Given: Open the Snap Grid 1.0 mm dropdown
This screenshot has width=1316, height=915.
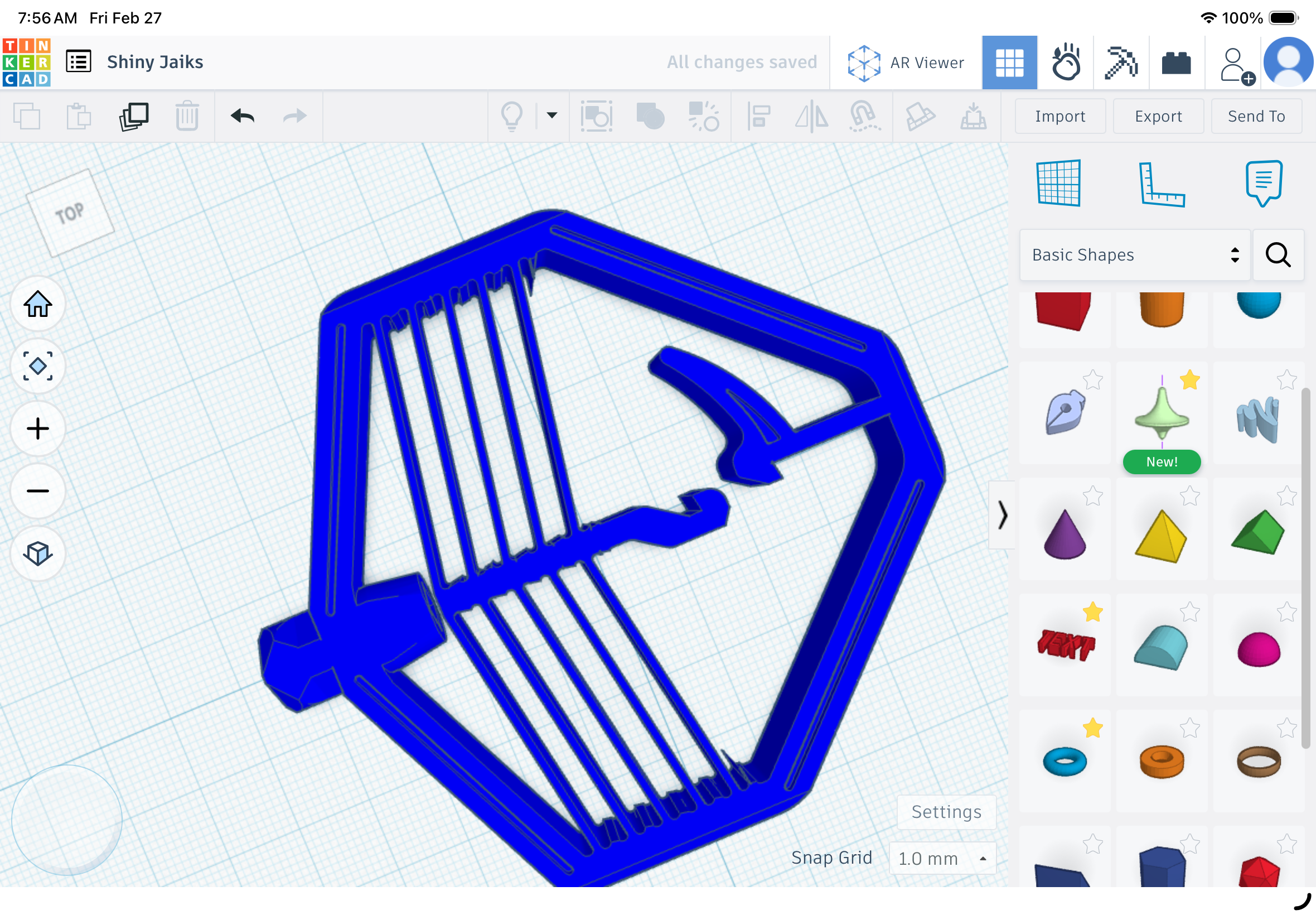Looking at the screenshot, I should coord(942,859).
